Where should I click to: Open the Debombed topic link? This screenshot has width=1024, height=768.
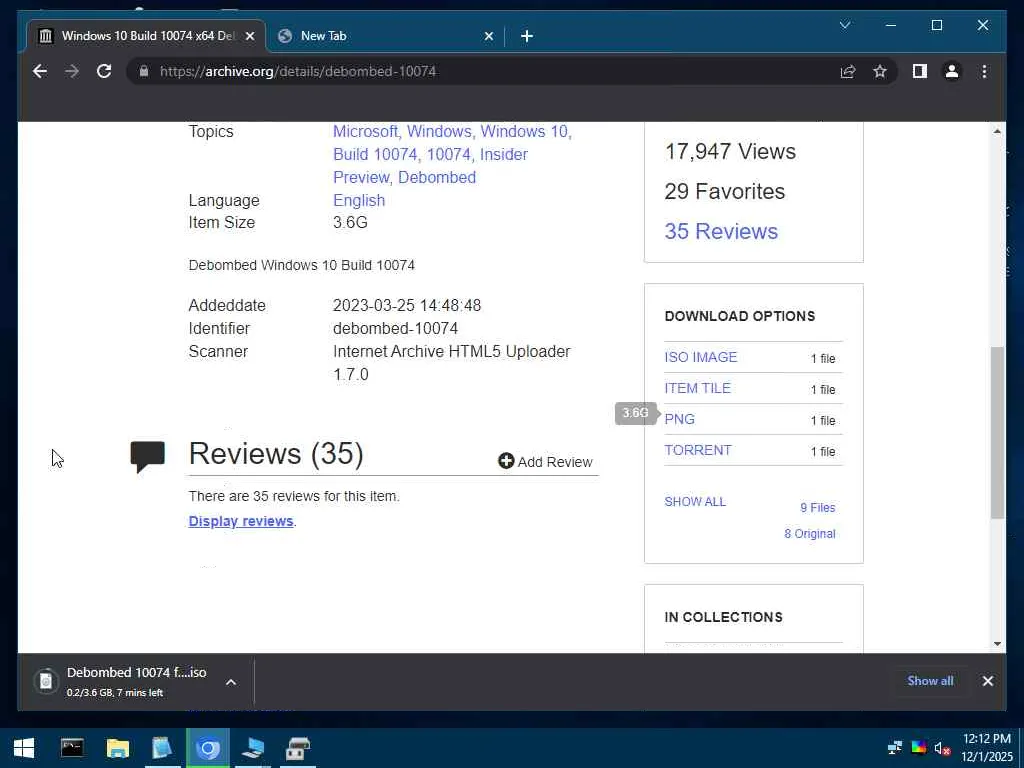tap(437, 177)
